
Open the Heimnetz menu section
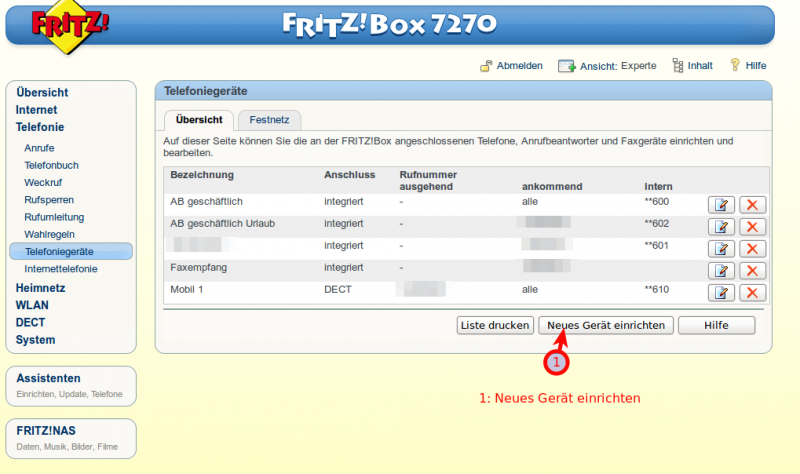[40, 288]
